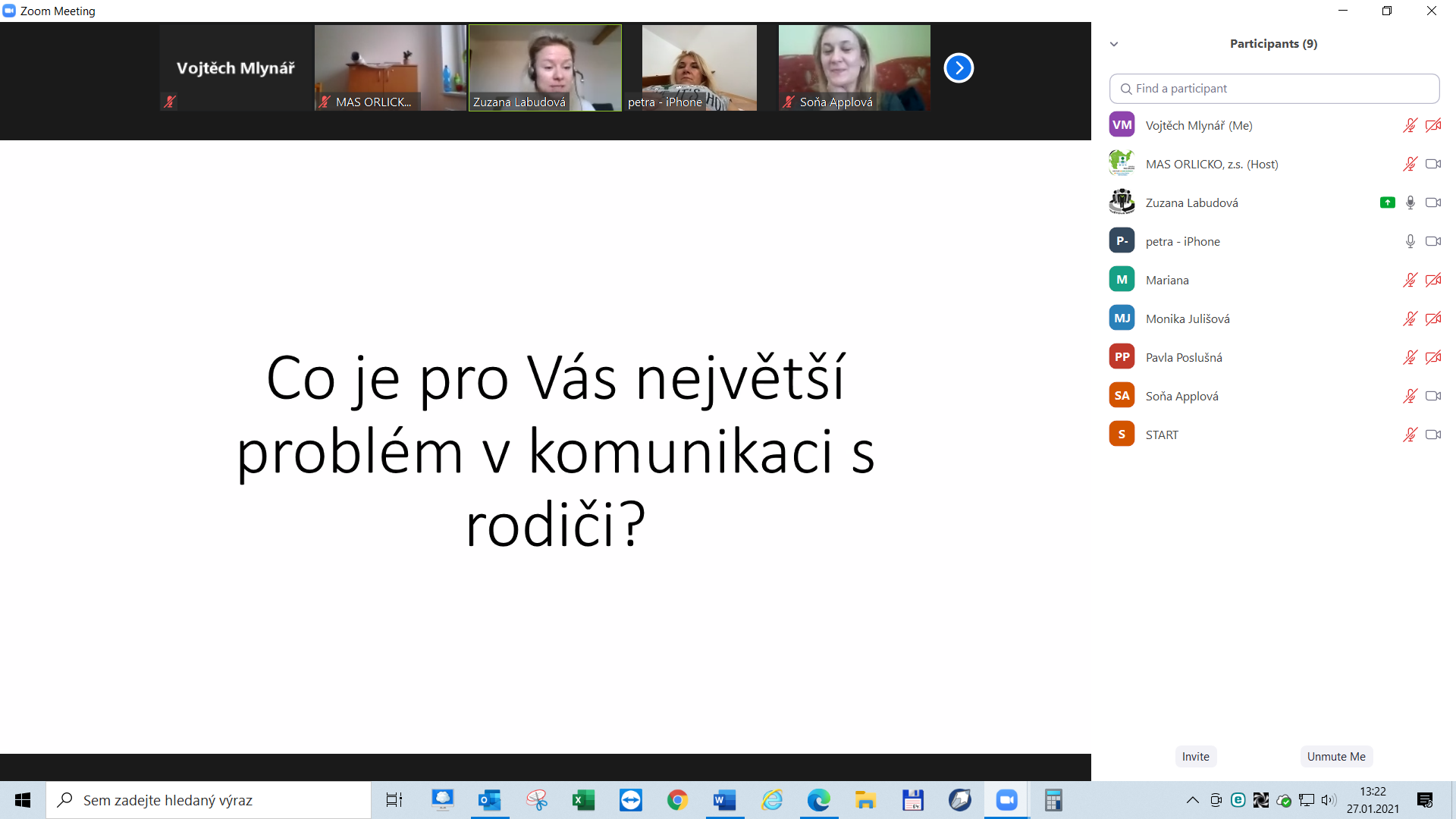Show hidden tray icons with the up arrow
Viewport: 1456px width, 819px height.
tap(1192, 800)
